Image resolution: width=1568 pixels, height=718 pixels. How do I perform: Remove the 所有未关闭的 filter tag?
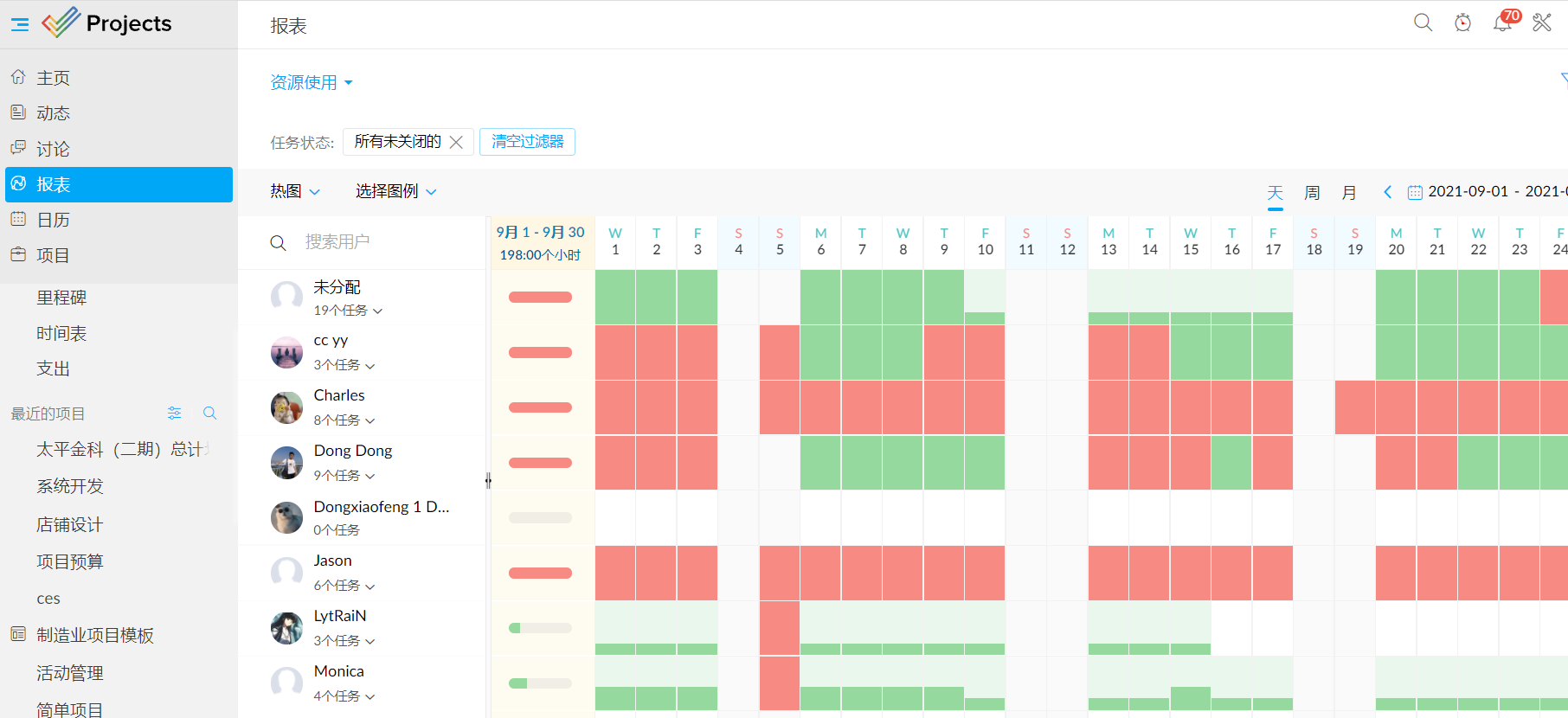[x=456, y=142]
